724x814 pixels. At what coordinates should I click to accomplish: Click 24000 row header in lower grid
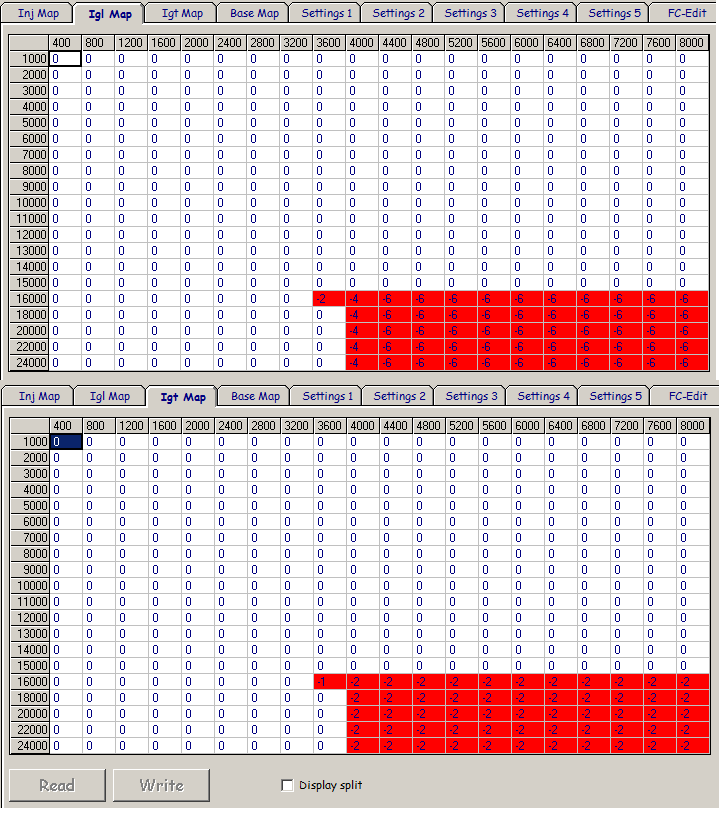(x=30, y=745)
